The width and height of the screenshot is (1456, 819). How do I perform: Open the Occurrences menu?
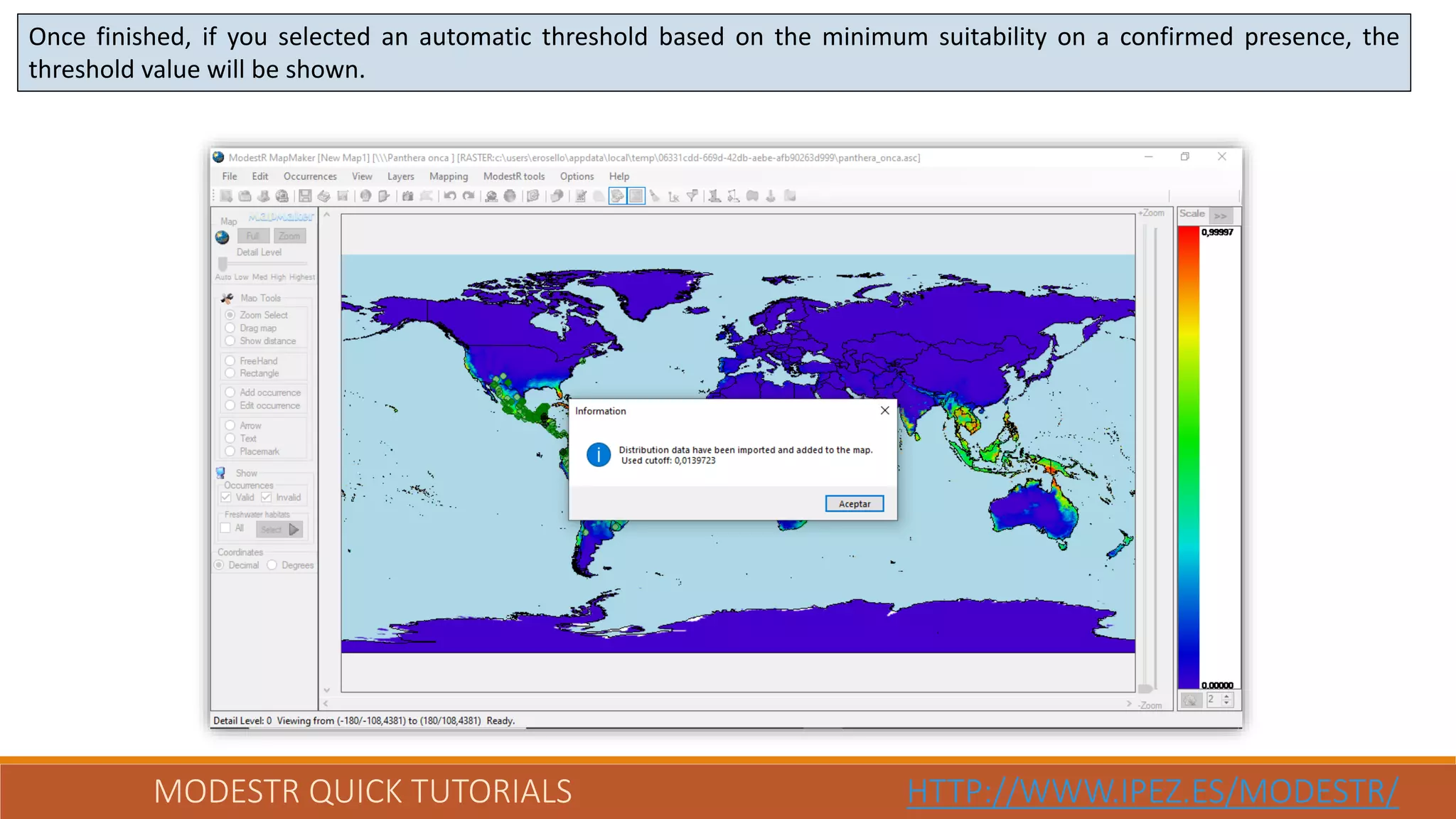310,176
